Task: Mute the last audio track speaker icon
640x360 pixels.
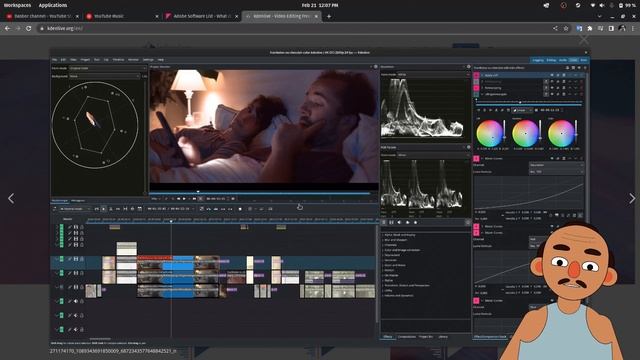Action: 76,329
